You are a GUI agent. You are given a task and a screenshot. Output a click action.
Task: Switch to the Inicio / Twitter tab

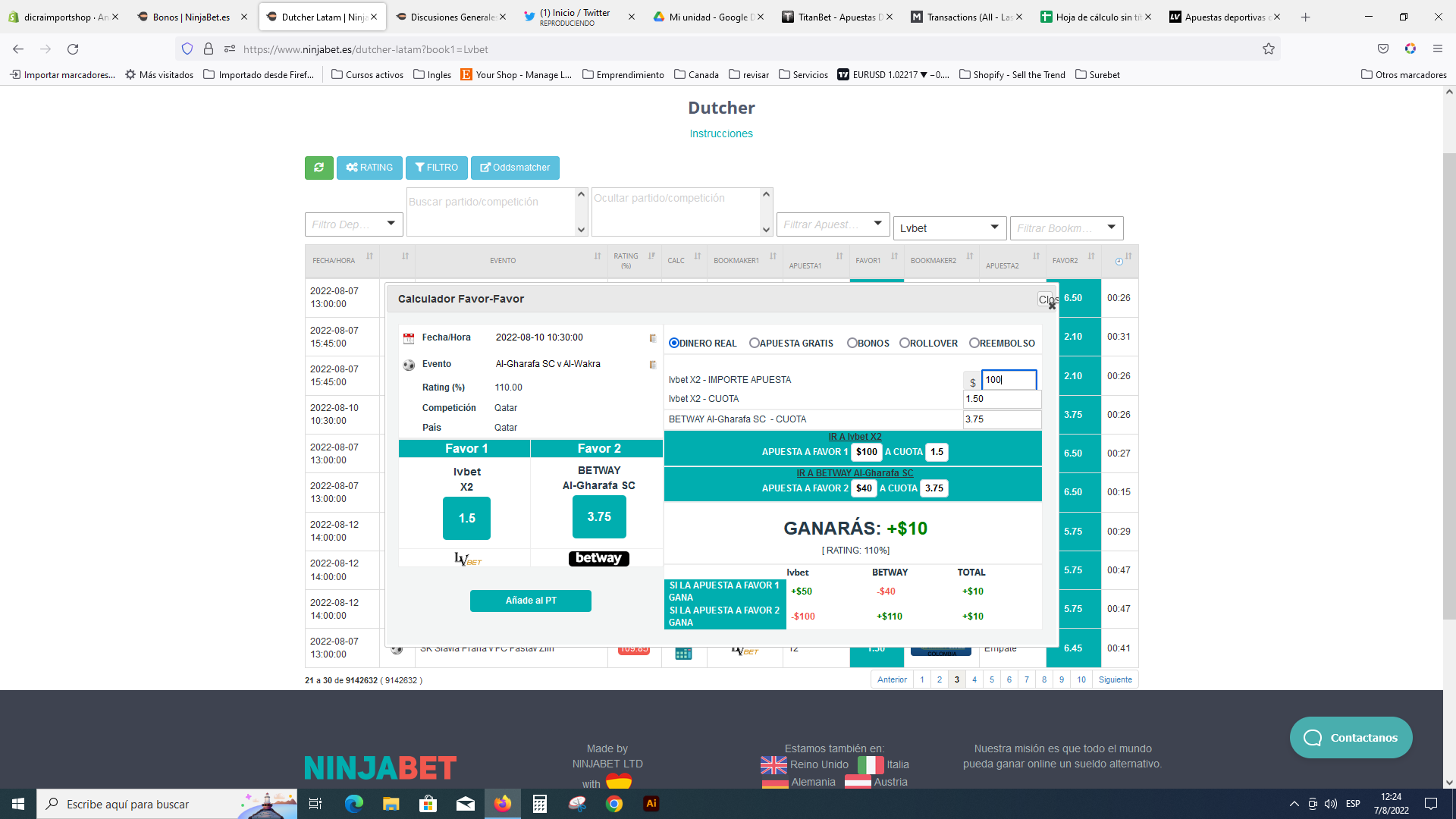click(x=580, y=17)
